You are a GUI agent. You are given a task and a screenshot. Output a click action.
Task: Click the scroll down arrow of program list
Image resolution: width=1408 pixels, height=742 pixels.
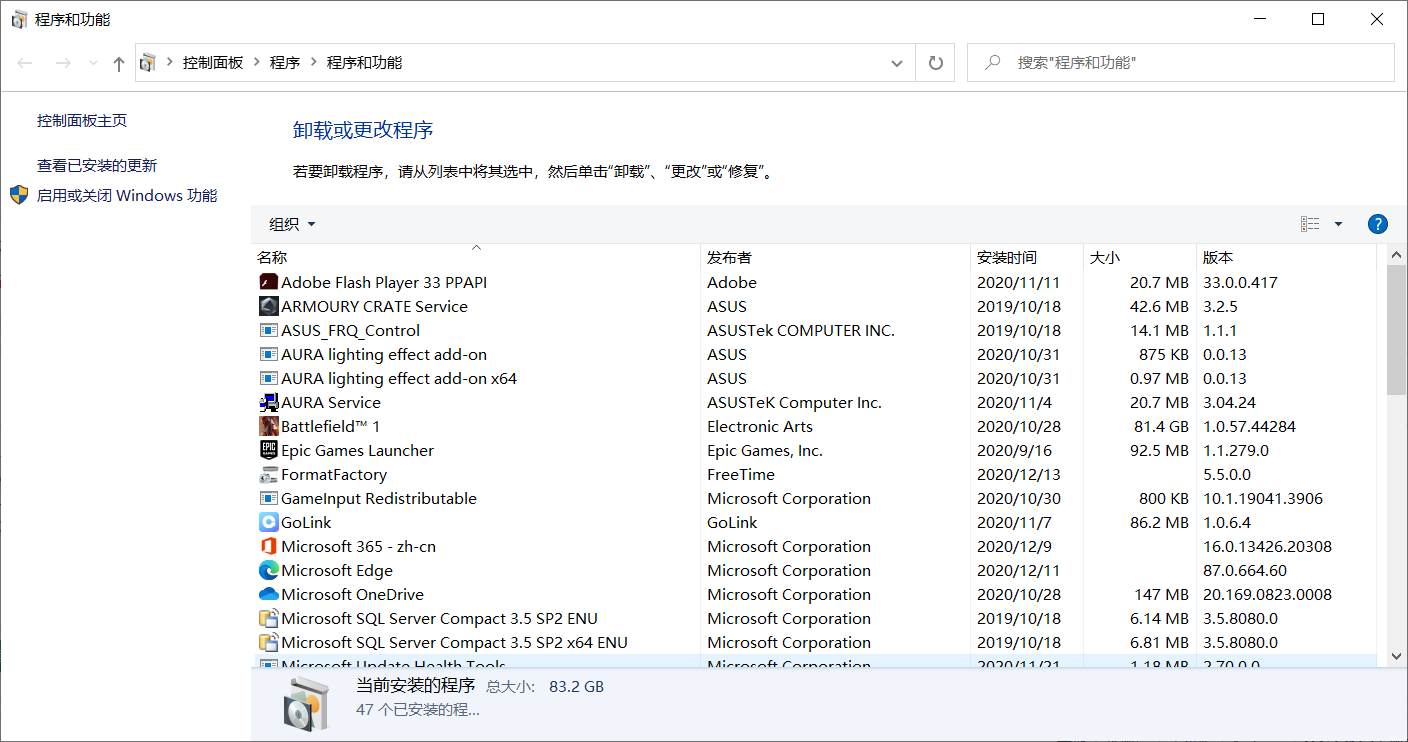1397,656
